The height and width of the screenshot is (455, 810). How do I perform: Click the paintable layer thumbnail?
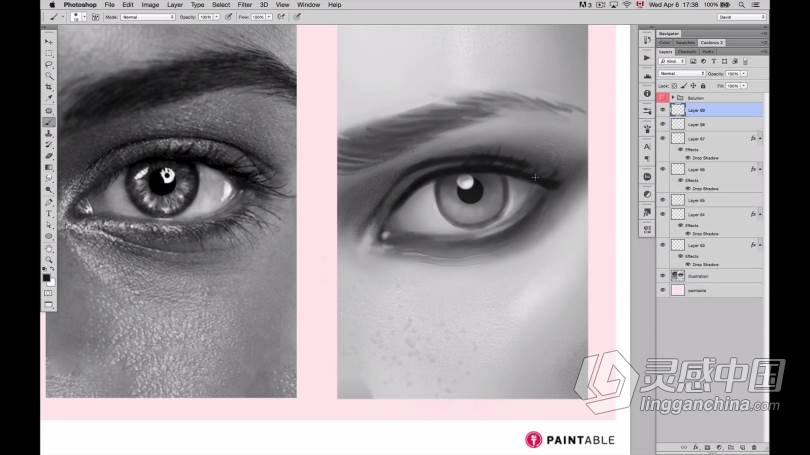click(677, 290)
